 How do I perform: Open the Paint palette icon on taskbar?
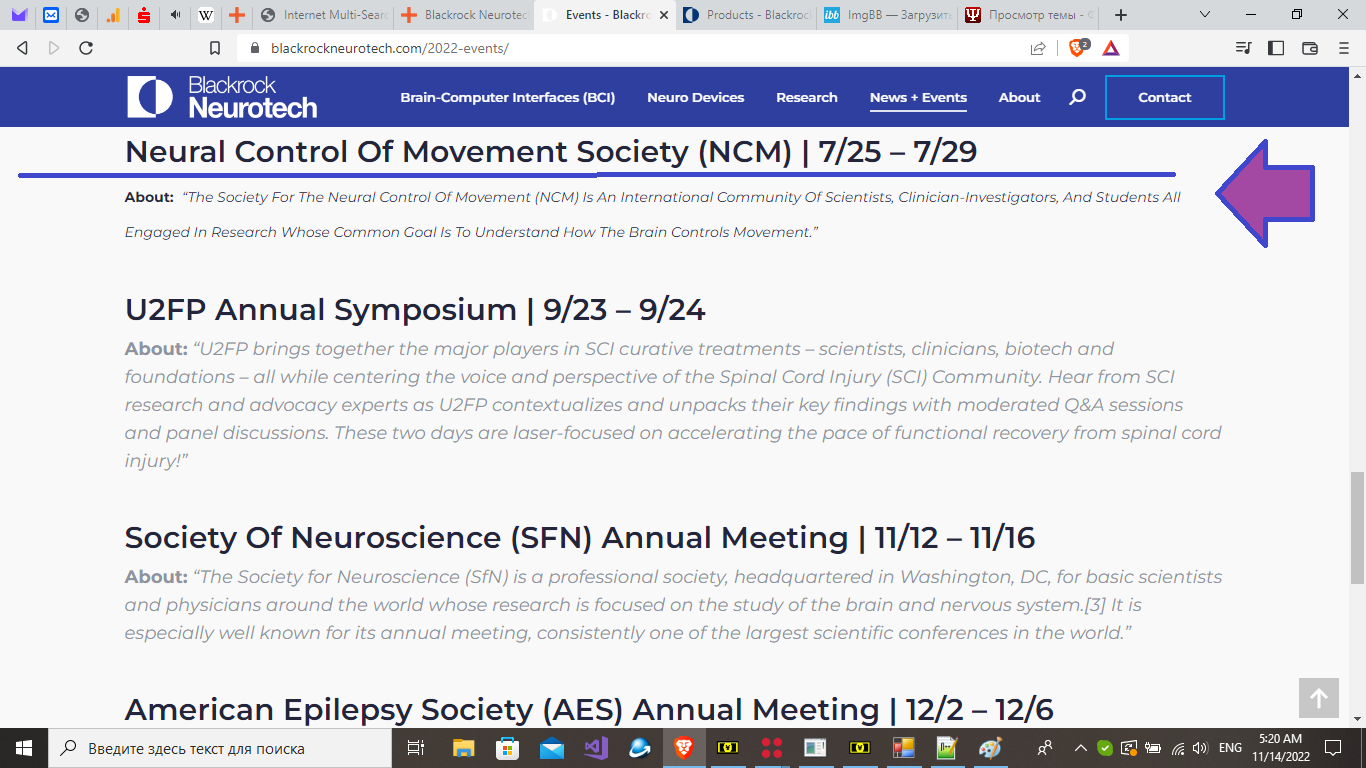tap(989, 748)
